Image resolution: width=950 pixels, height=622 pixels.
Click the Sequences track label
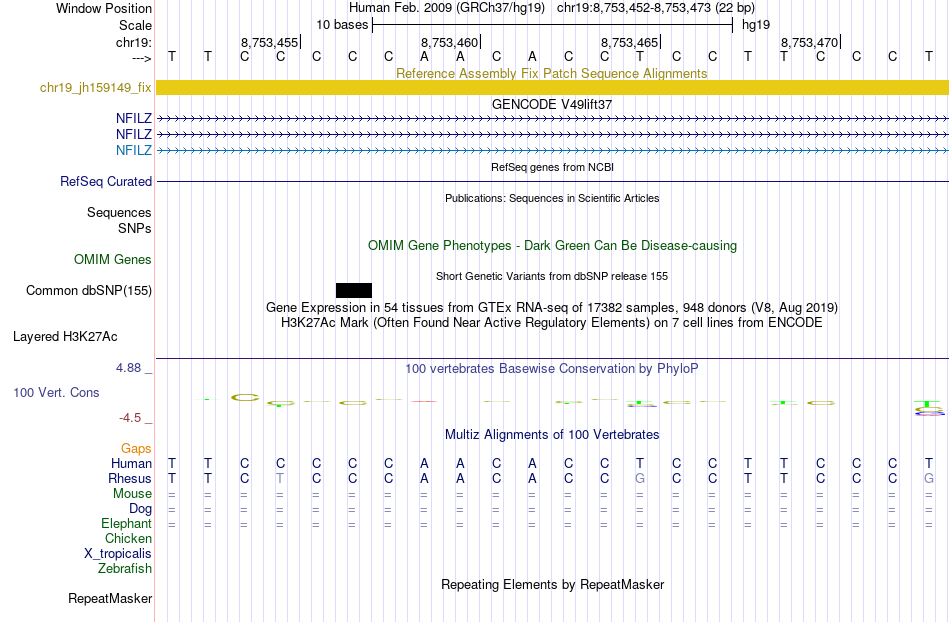click(x=119, y=212)
